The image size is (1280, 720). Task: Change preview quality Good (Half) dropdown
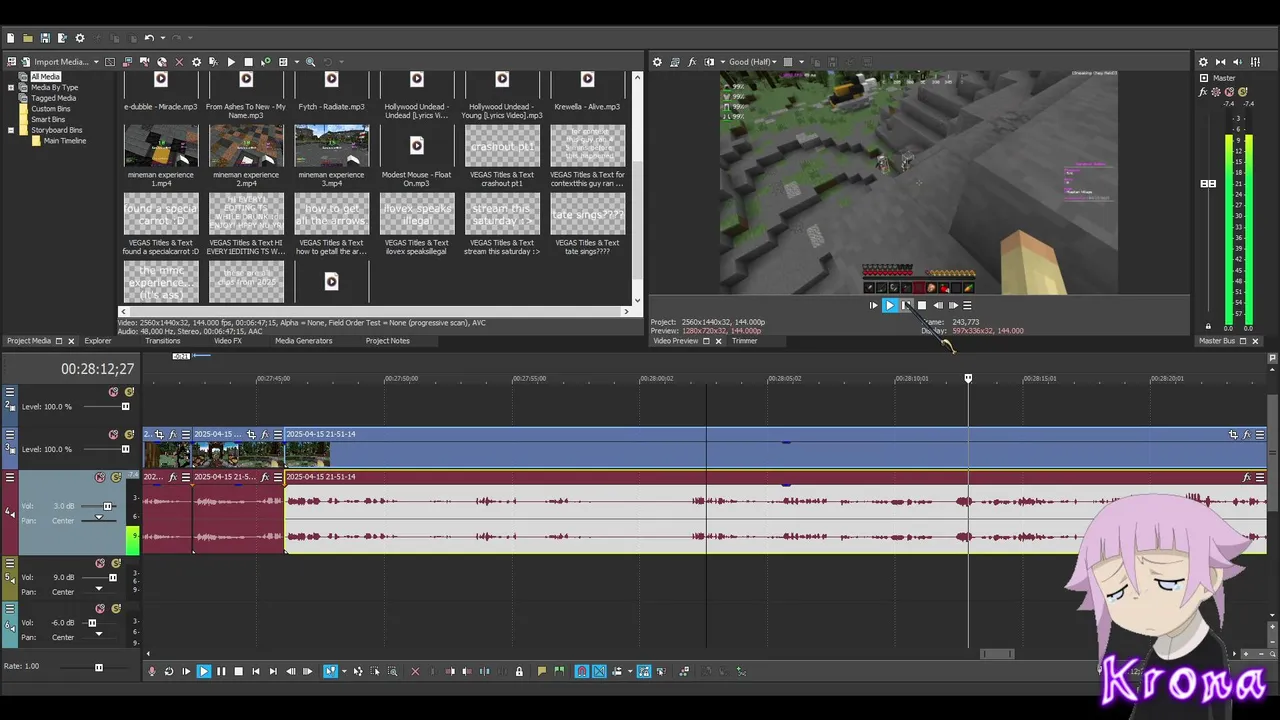(x=752, y=62)
